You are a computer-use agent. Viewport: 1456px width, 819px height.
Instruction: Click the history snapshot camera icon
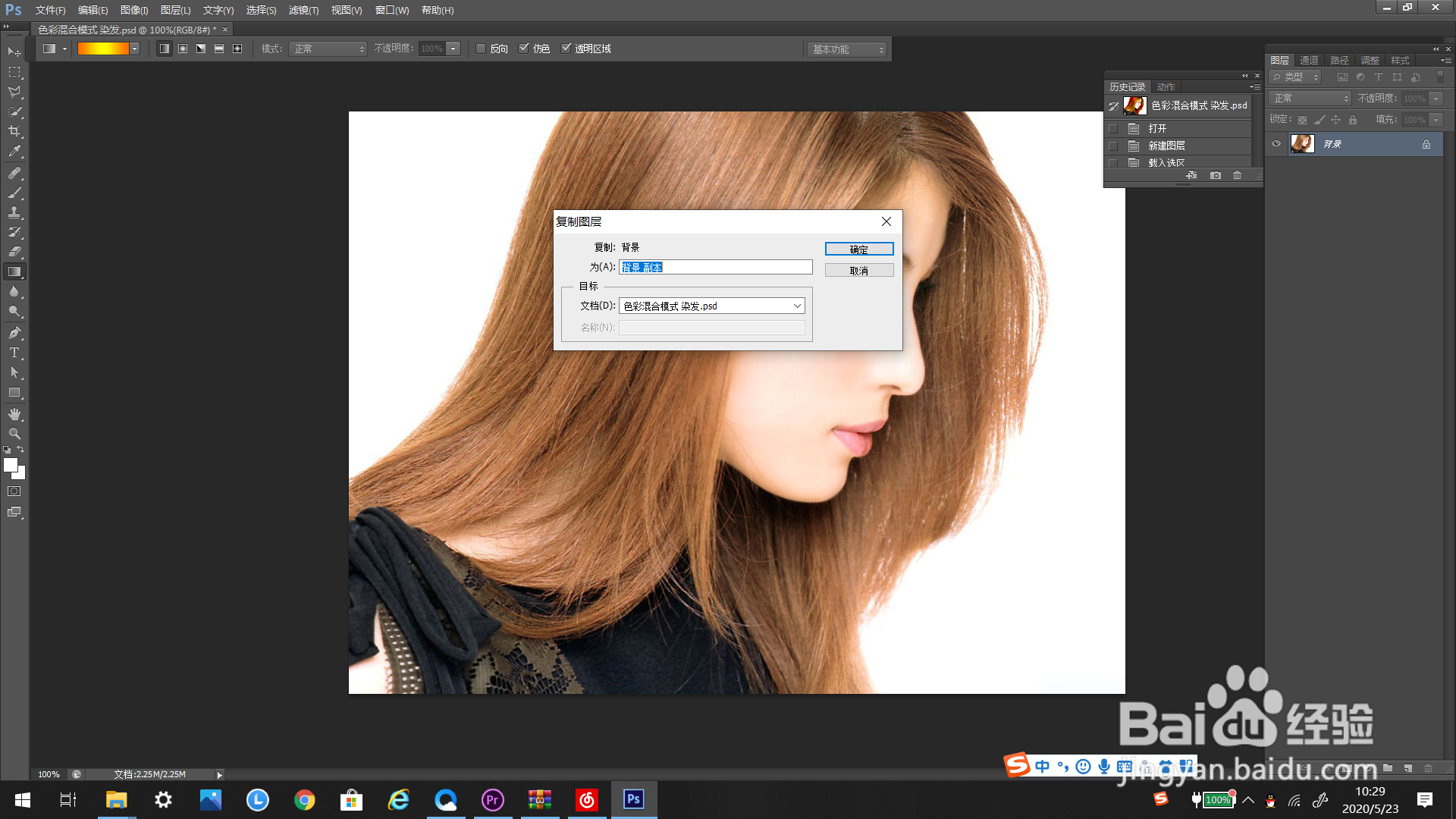1216,175
